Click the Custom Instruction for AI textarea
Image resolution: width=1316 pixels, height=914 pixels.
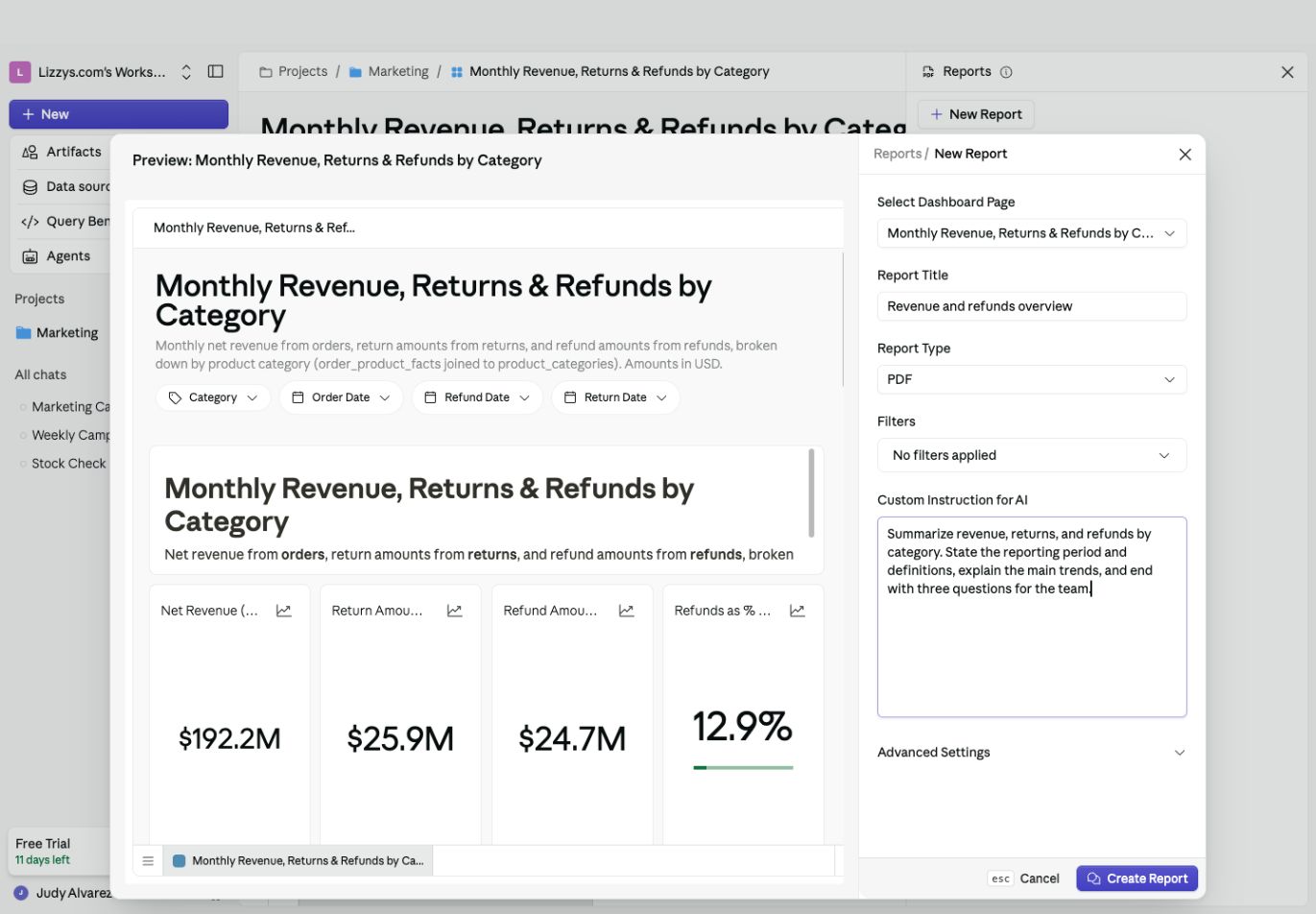click(x=1032, y=617)
